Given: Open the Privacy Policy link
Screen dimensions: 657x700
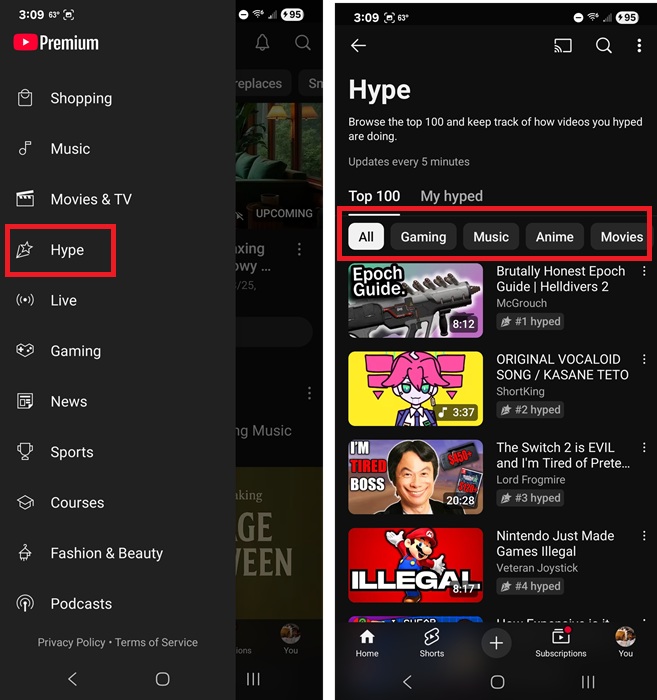Looking at the screenshot, I should [71, 642].
